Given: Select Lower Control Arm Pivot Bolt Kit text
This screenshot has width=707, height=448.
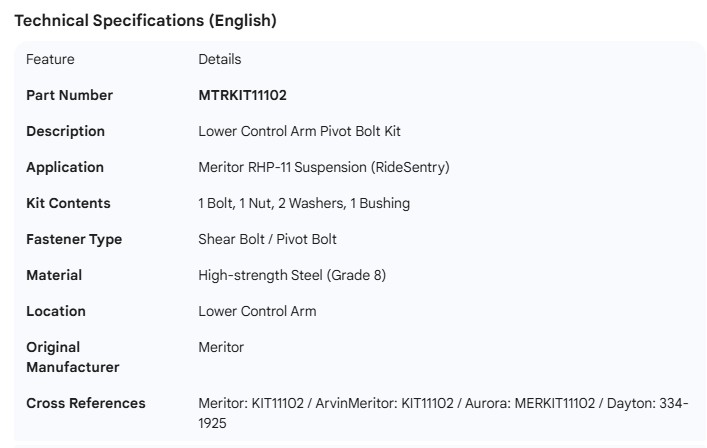Looking at the screenshot, I should [299, 131].
